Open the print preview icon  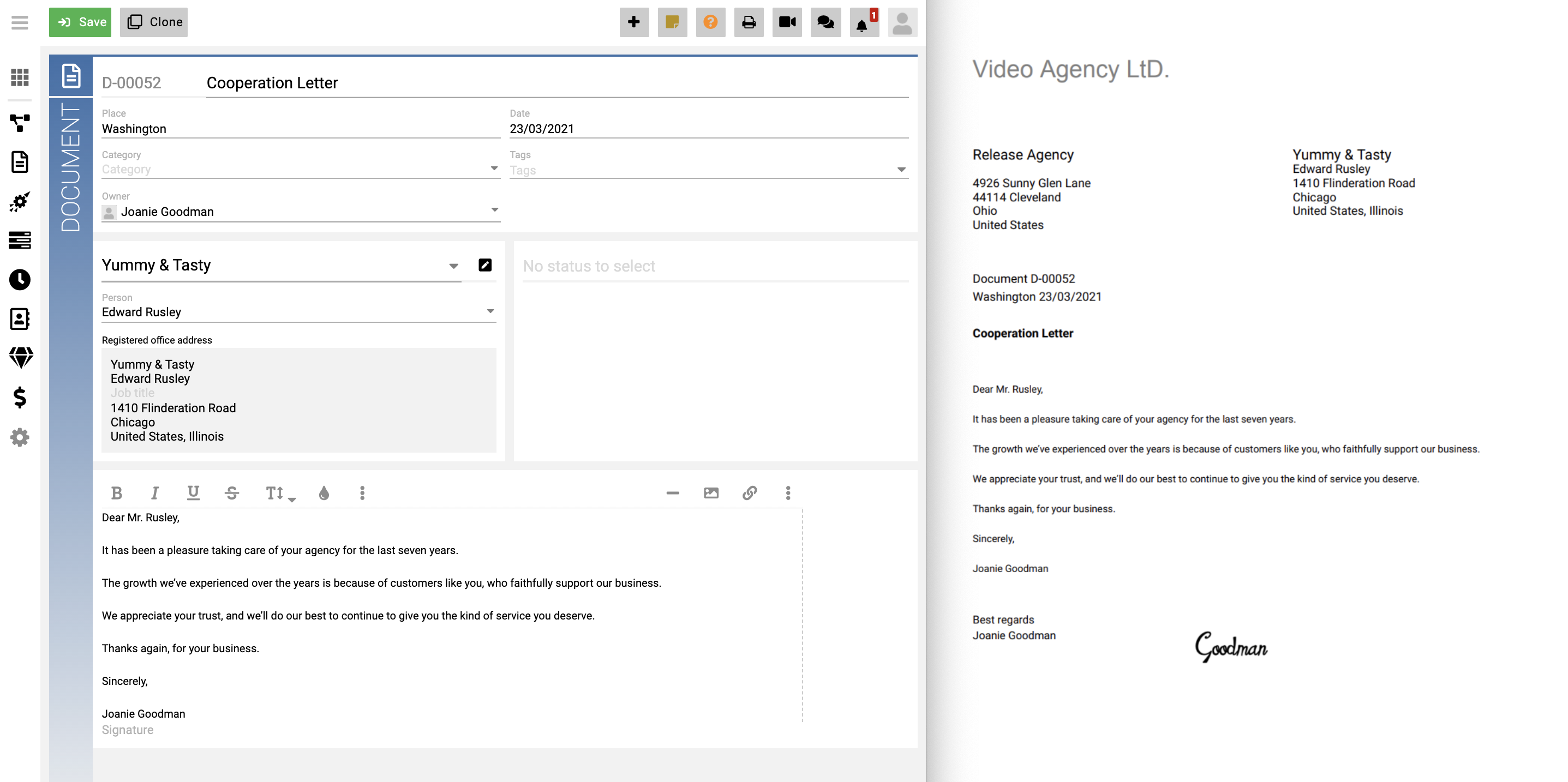click(749, 22)
